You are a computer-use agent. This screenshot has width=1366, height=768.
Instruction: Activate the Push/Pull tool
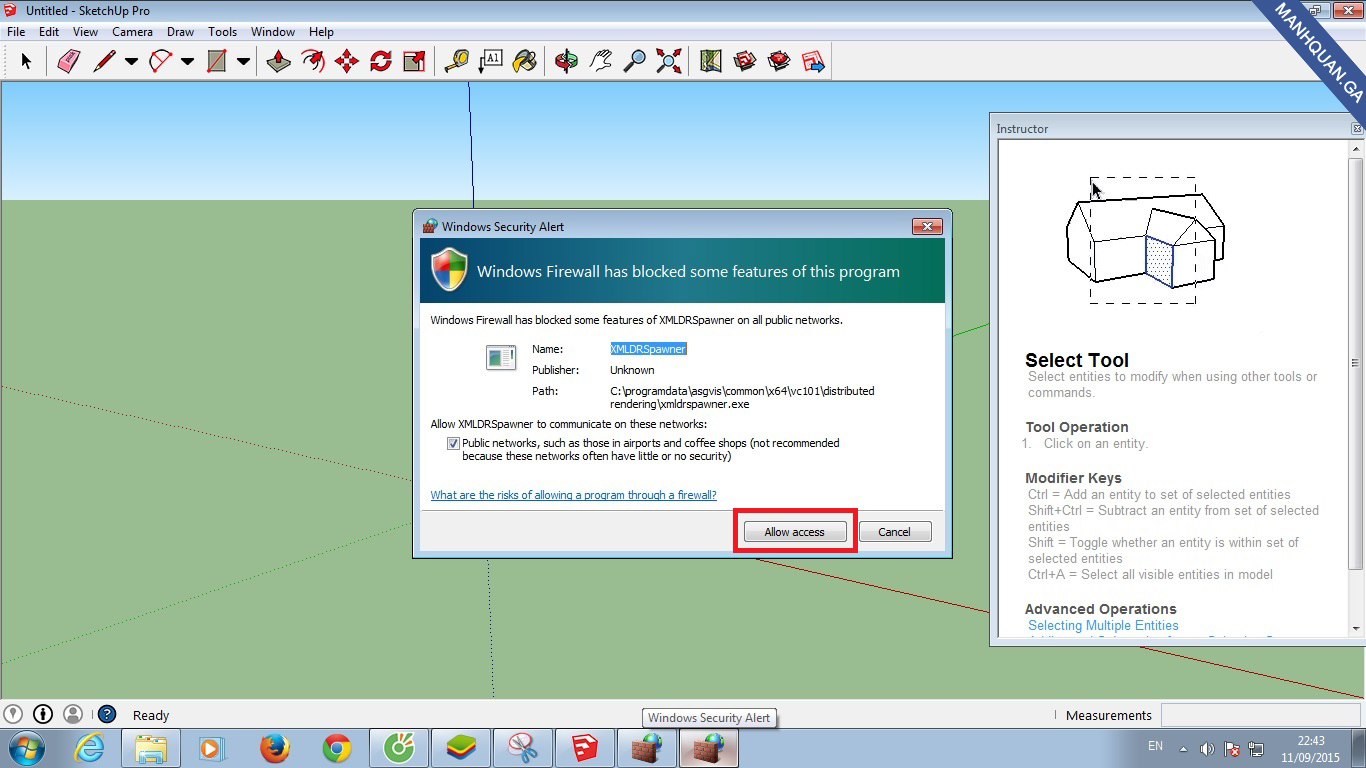coord(279,62)
